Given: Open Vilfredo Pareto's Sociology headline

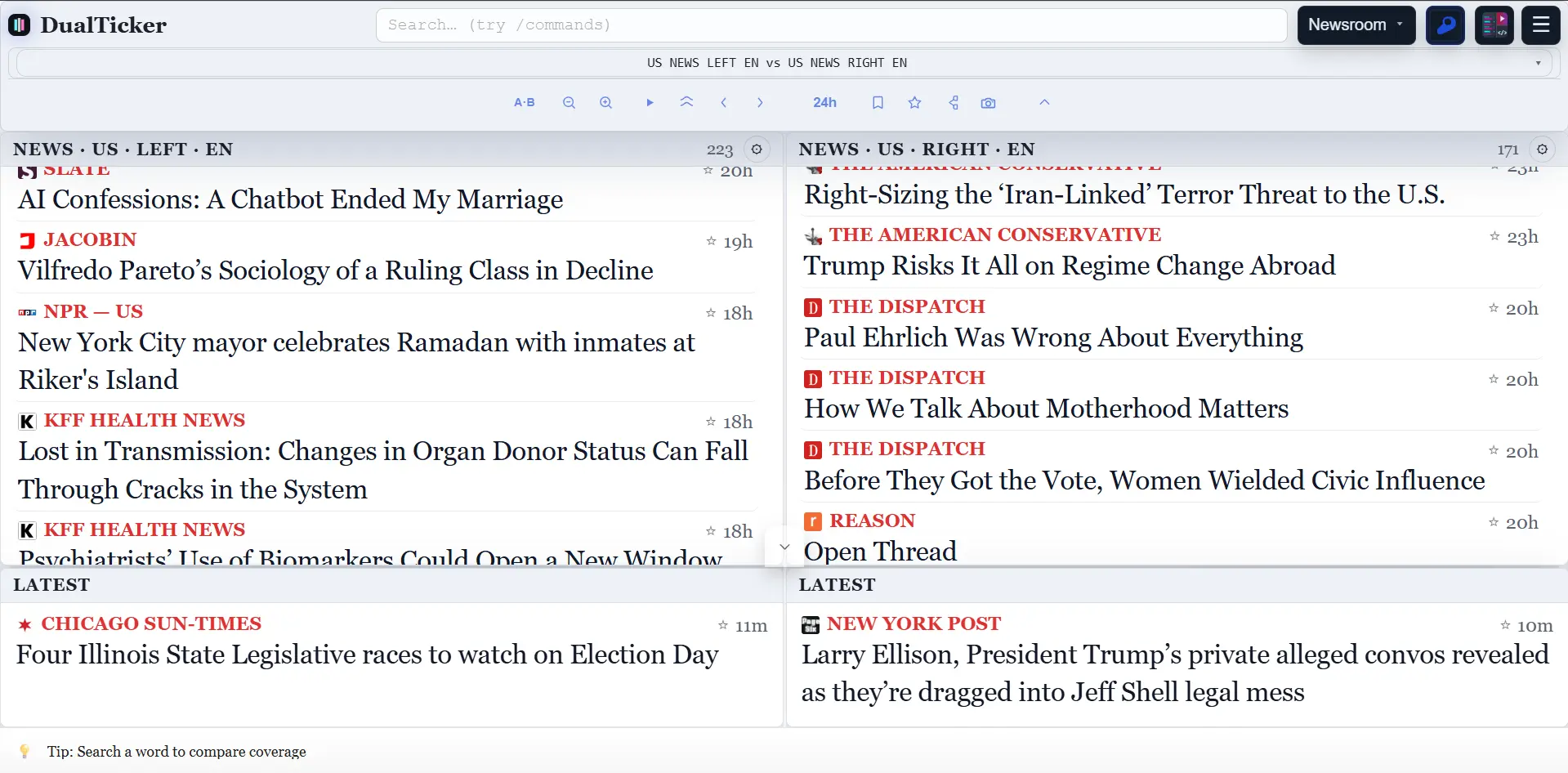Looking at the screenshot, I should click(336, 270).
